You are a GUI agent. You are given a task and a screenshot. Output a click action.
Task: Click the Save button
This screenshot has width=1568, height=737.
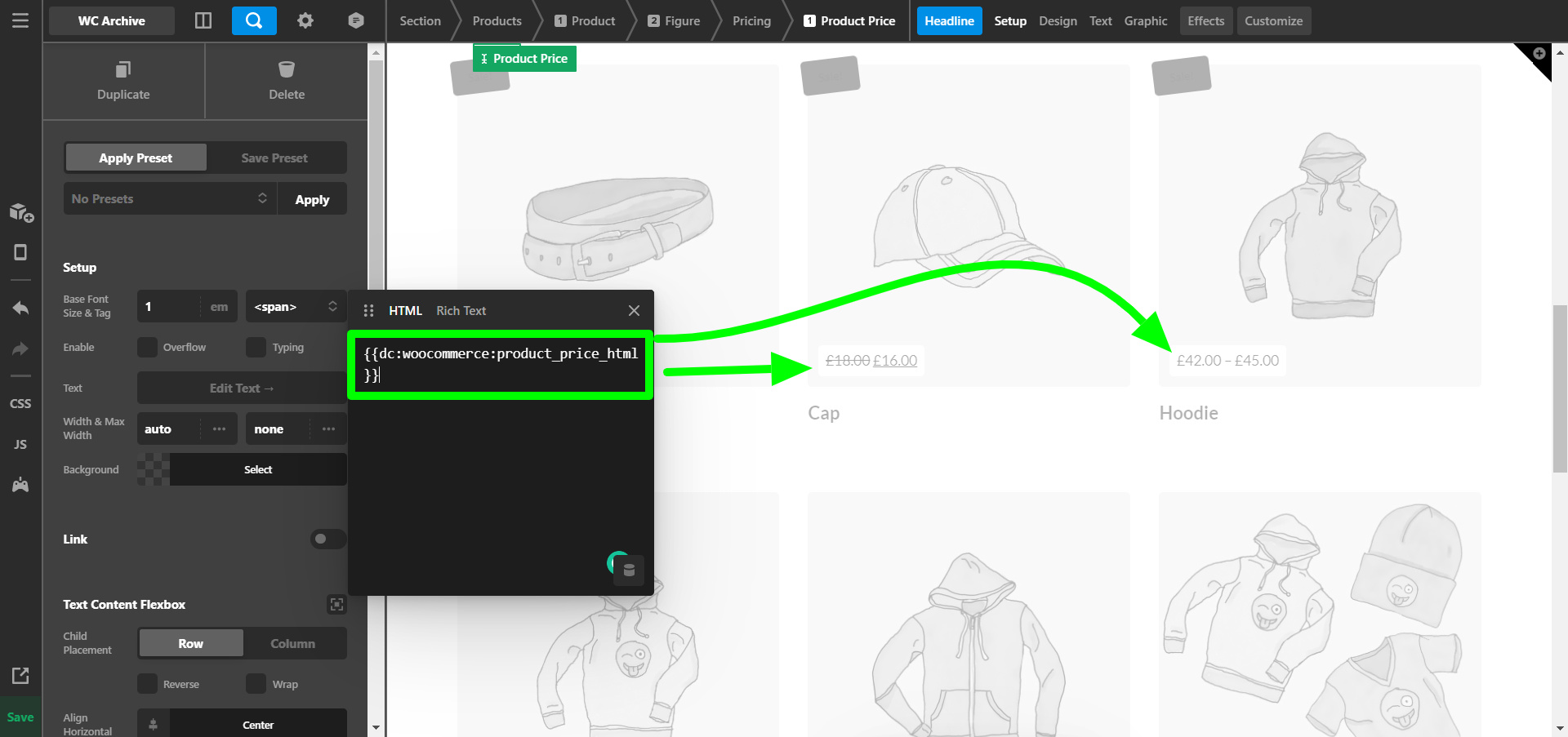(x=20, y=717)
